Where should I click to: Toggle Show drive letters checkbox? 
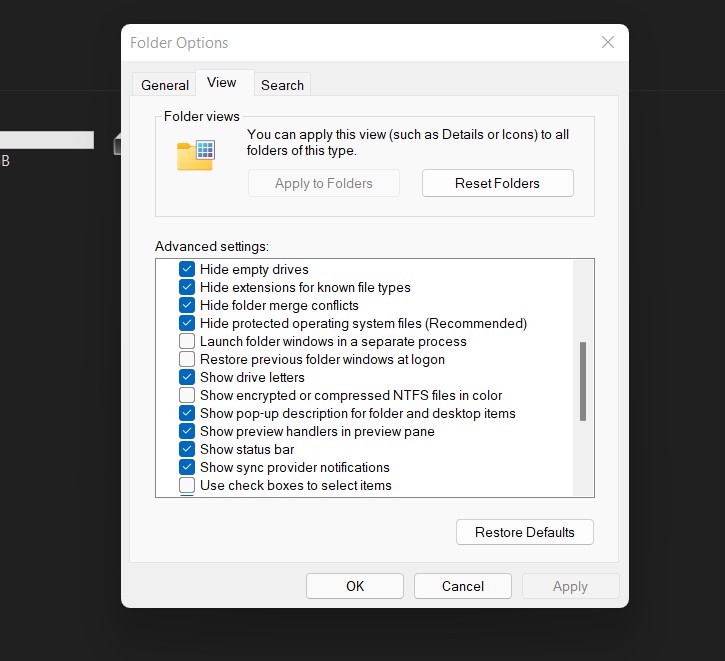(187, 377)
